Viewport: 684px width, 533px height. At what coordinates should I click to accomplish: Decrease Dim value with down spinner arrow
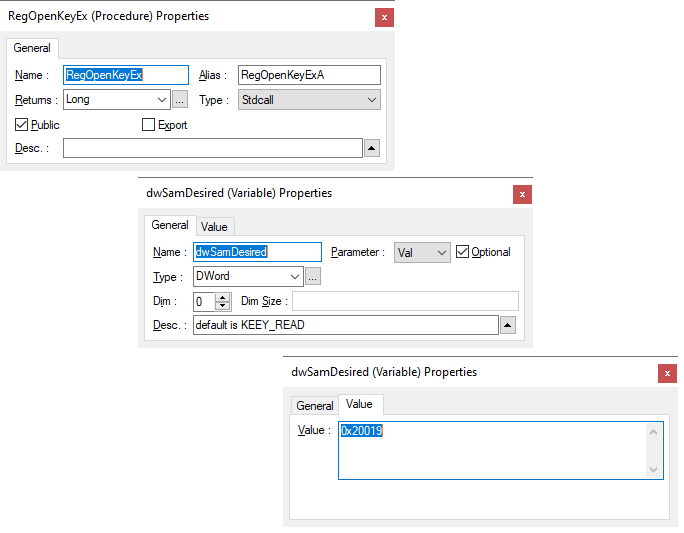pyautogui.click(x=223, y=305)
